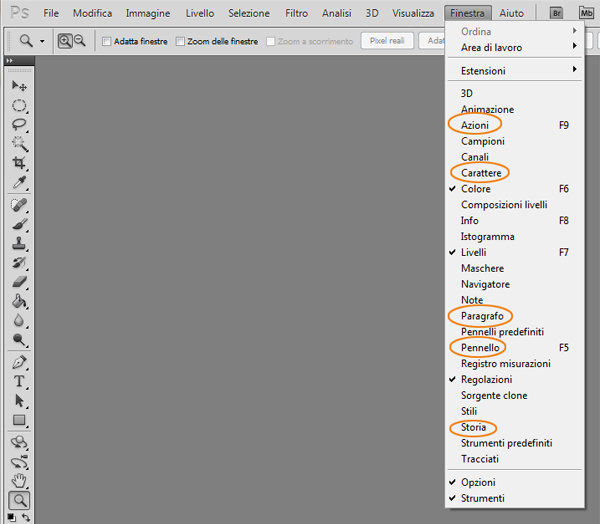
Task: Click the Zoom In magnifier option
Action: tap(65, 41)
